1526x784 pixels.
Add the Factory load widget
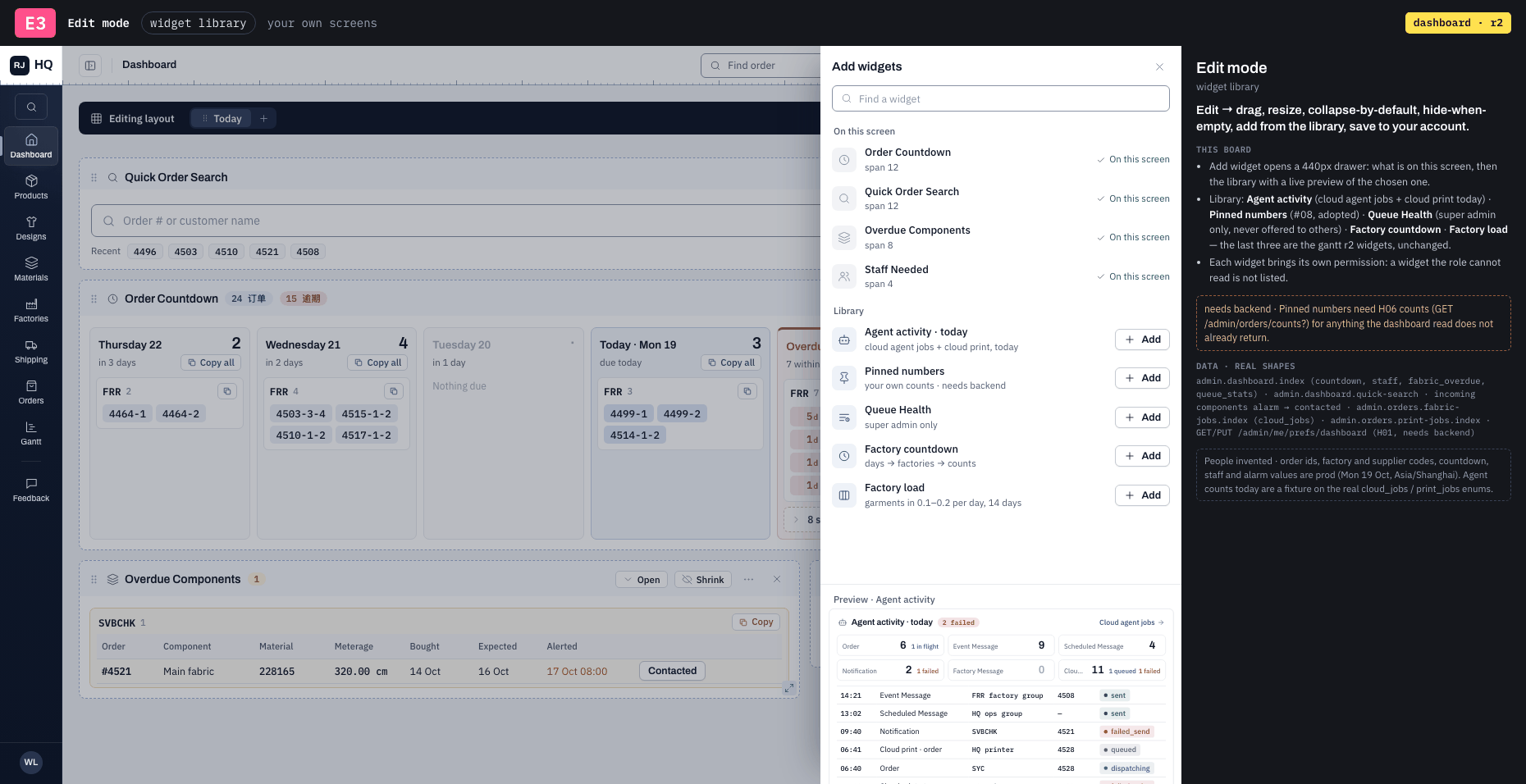point(1142,495)
